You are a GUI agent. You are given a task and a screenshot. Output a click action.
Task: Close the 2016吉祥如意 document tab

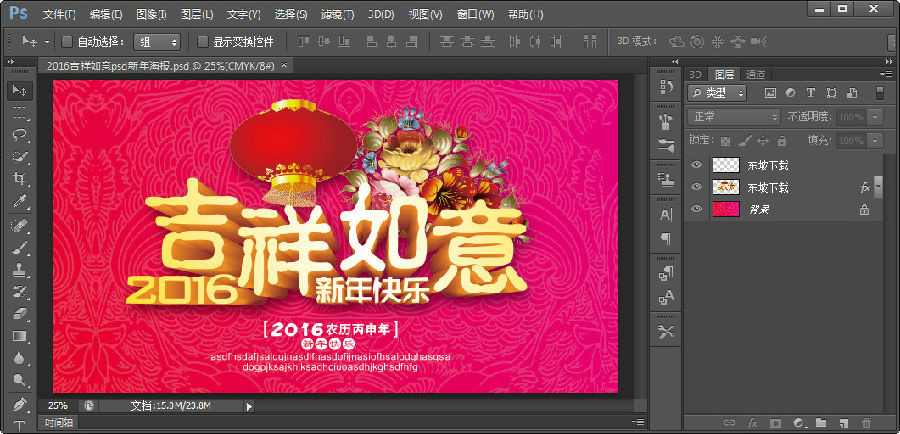[285, 65]
